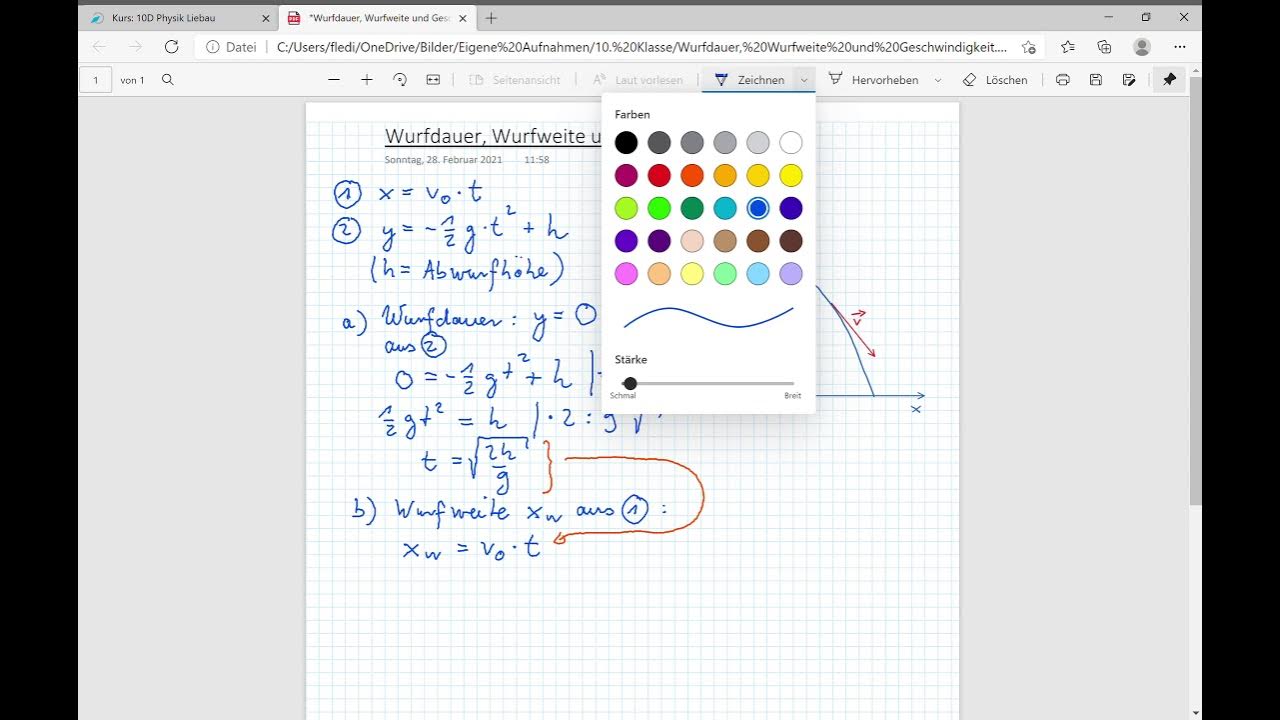Image resolution: width=1280 pixels, height=720 pixels.
Task: Close the Wurfdauer PDF tab
Action: pos(462,18)
